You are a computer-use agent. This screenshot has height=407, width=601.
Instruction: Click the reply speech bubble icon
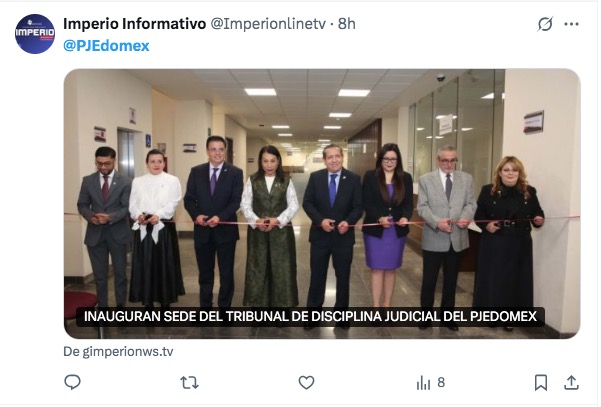pos(72,382)
